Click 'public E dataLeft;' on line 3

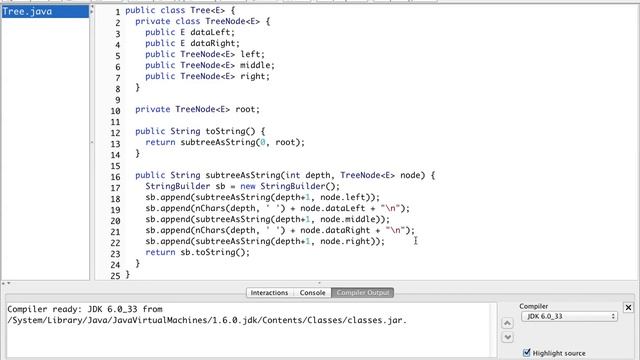click(x=190, y=32)
